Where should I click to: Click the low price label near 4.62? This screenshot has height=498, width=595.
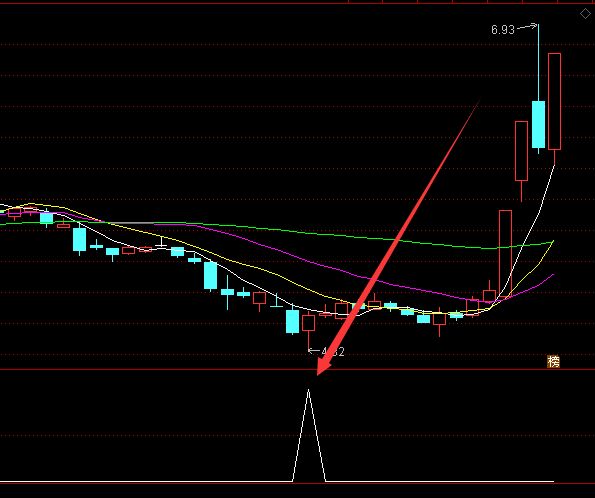click(332, 352)
